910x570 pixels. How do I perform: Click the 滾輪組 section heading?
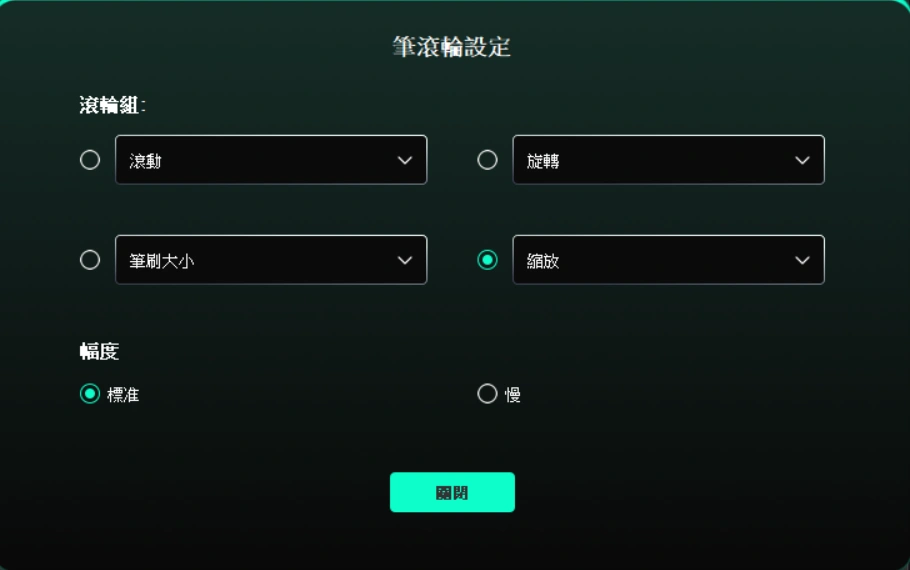(113, 105)
